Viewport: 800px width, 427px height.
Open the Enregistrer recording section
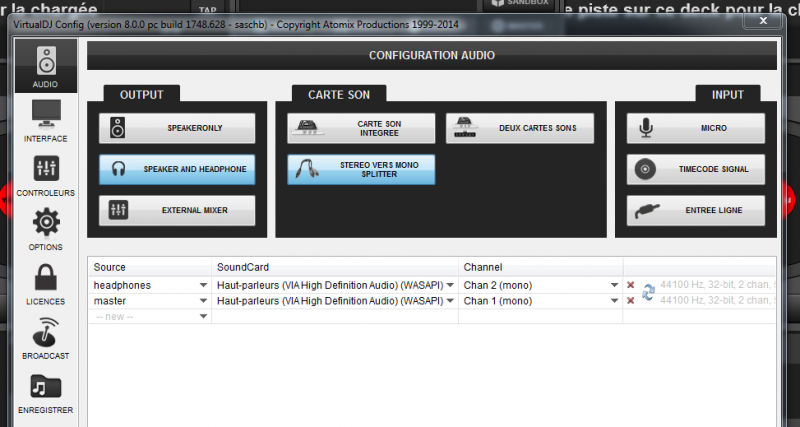[46, 393]
